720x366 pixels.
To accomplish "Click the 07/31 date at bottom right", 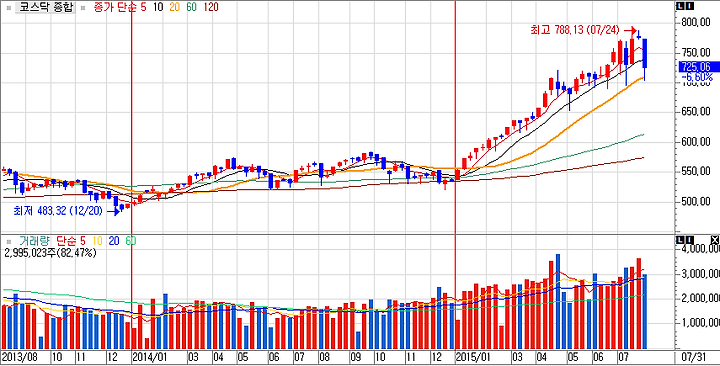I will point(694,356).
